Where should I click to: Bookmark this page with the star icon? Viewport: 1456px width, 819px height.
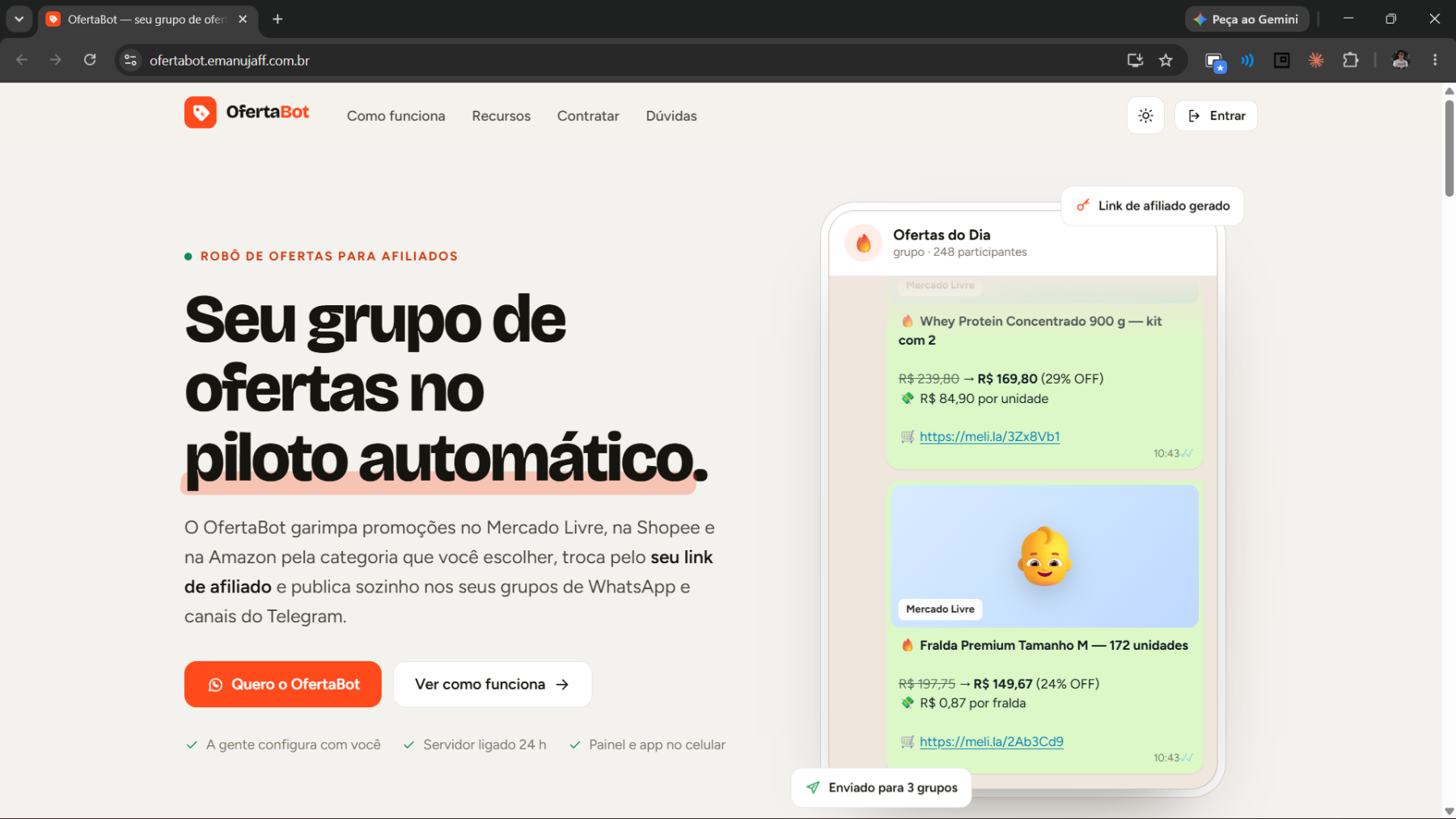click(x=1166, y=60)
